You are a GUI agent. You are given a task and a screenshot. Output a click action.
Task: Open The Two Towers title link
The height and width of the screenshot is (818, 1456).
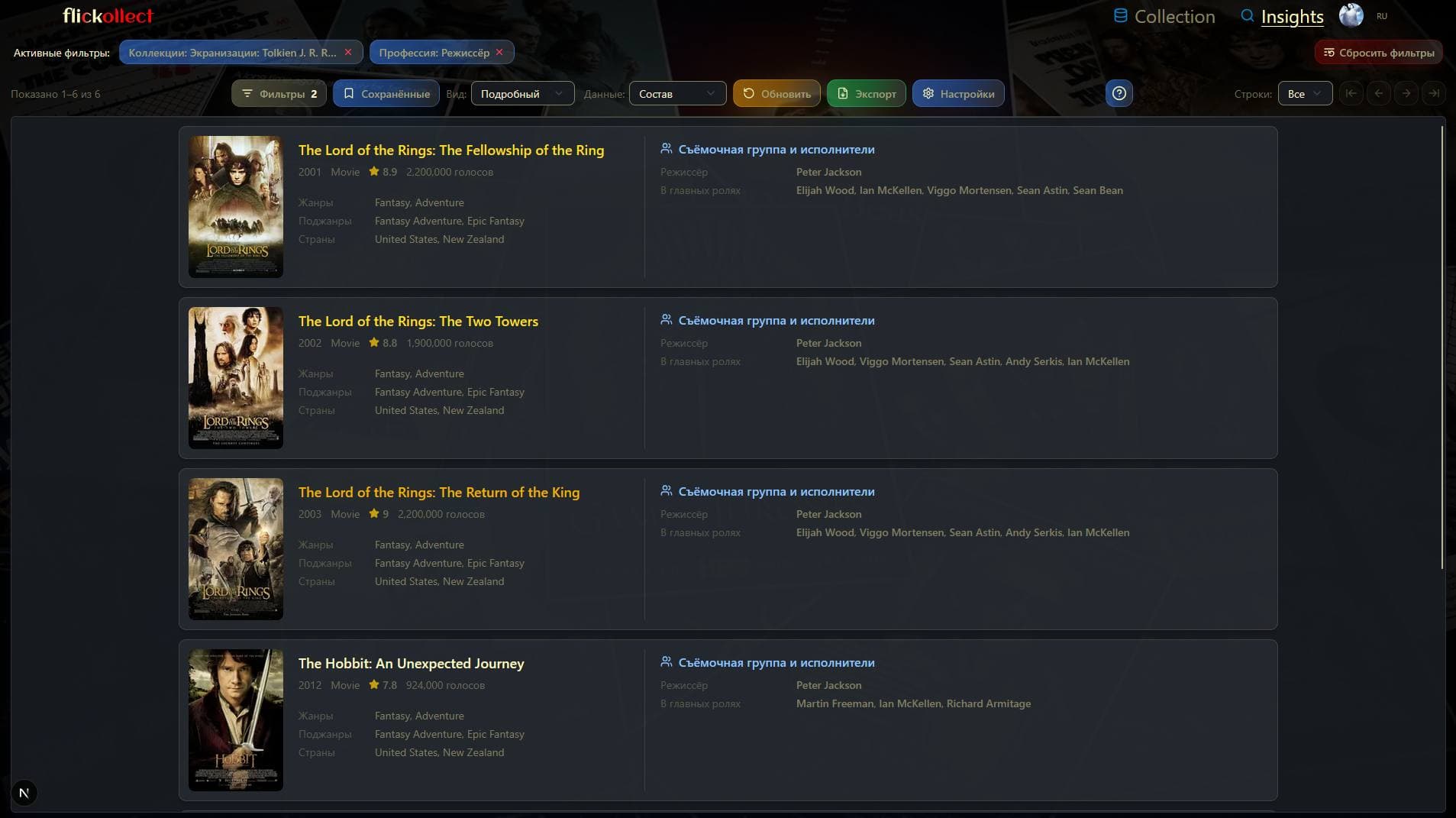tap(418, 322)
